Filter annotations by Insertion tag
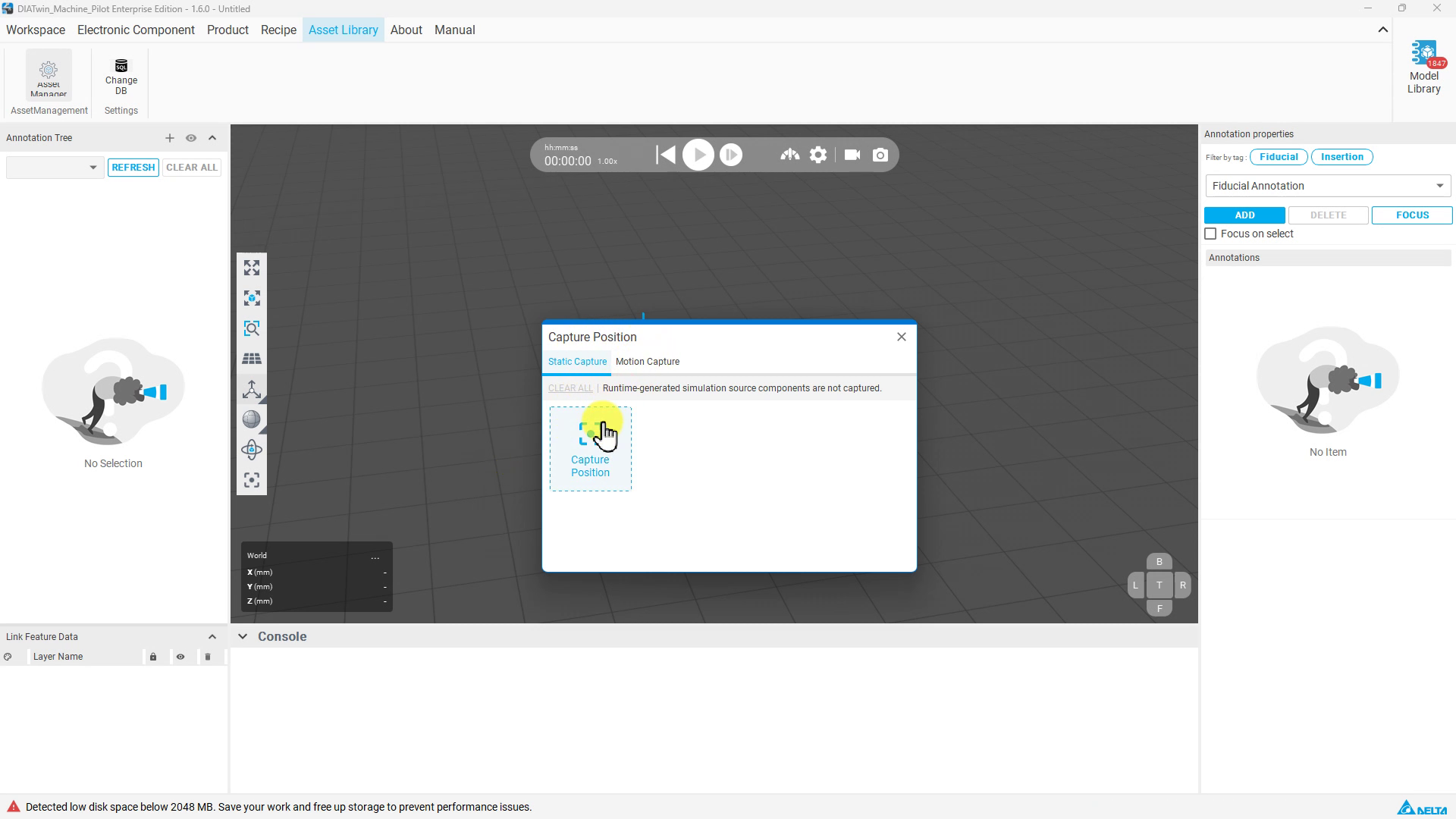This screenshot has width=1456, height=819. tap(1341, 157)
